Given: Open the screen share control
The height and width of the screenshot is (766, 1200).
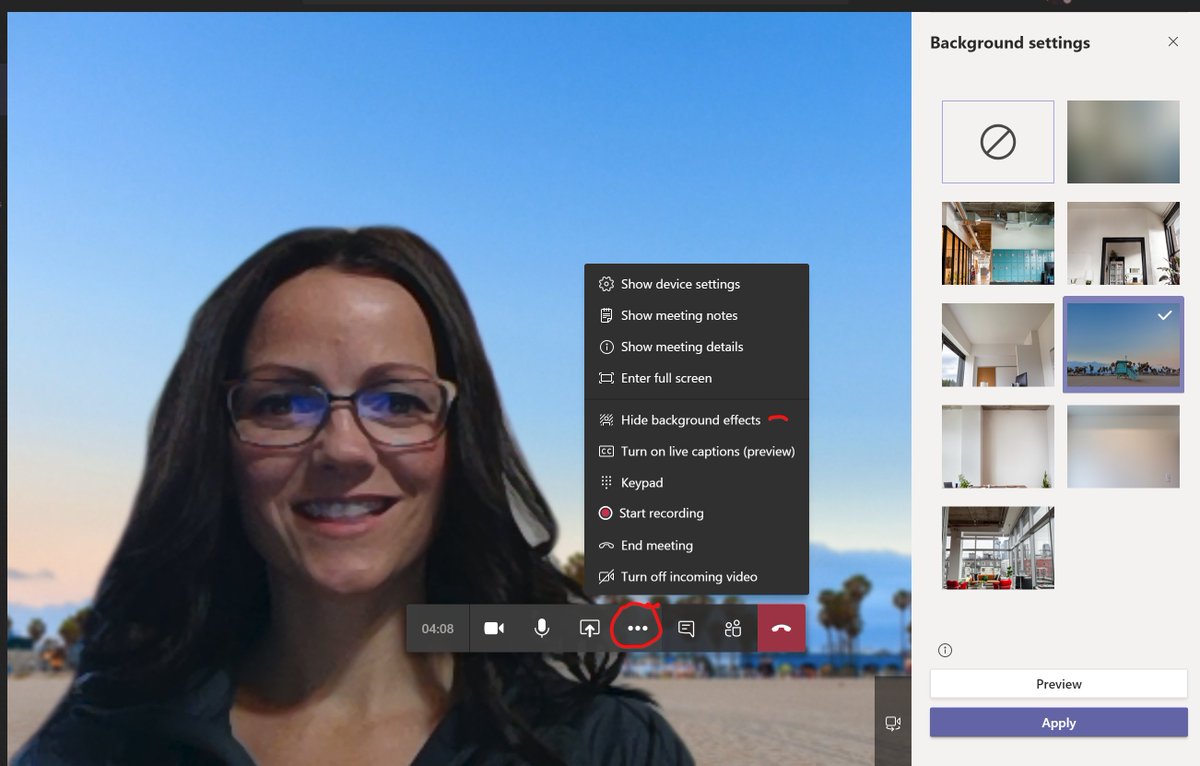Looking at the screenshot, I should [589, 628].
